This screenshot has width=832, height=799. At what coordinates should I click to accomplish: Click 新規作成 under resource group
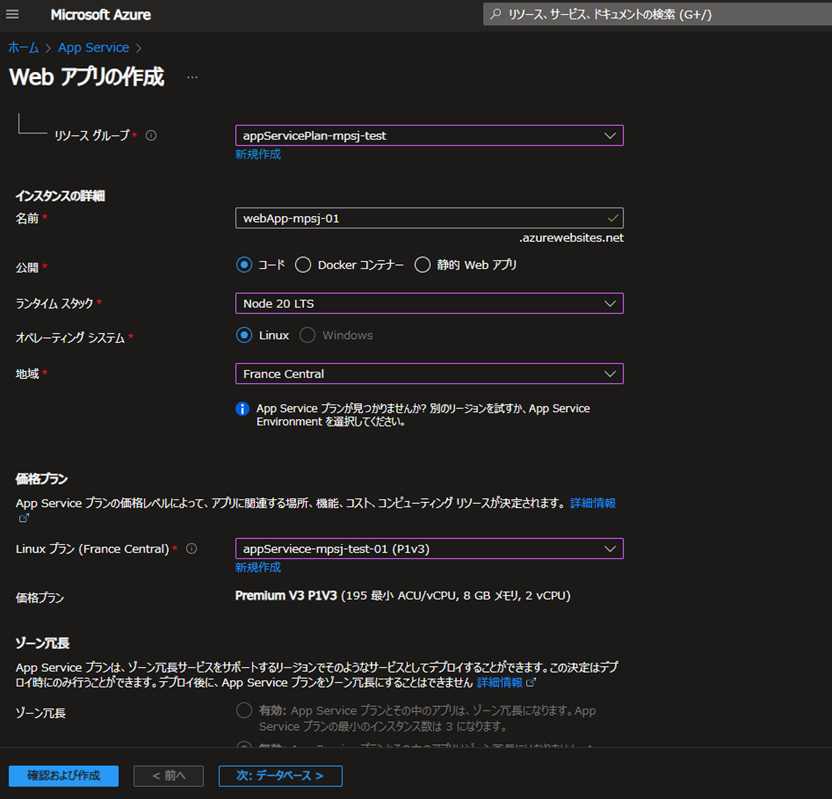click(258, 154)
